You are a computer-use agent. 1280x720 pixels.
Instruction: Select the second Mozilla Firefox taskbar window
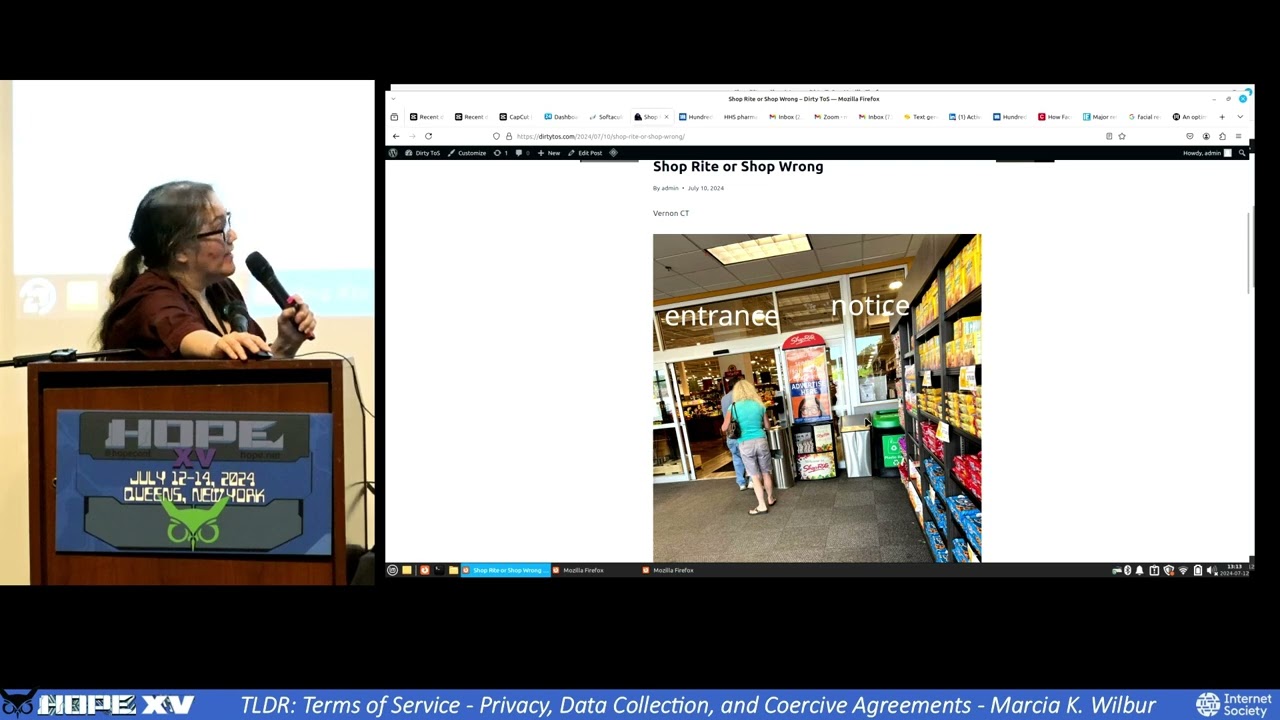595,570
